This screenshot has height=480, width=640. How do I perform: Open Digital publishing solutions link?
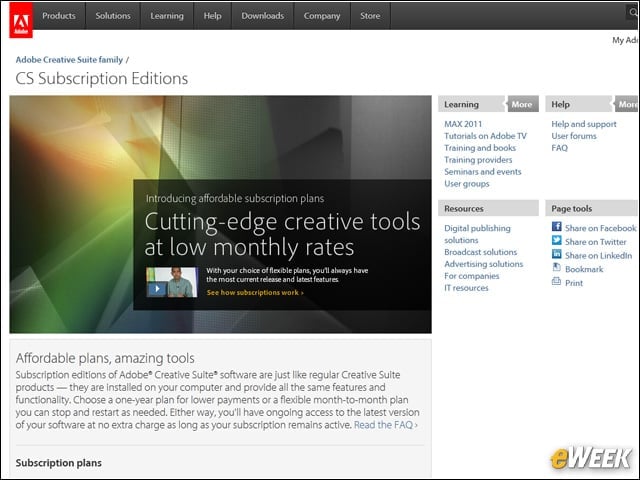(477, 234)
